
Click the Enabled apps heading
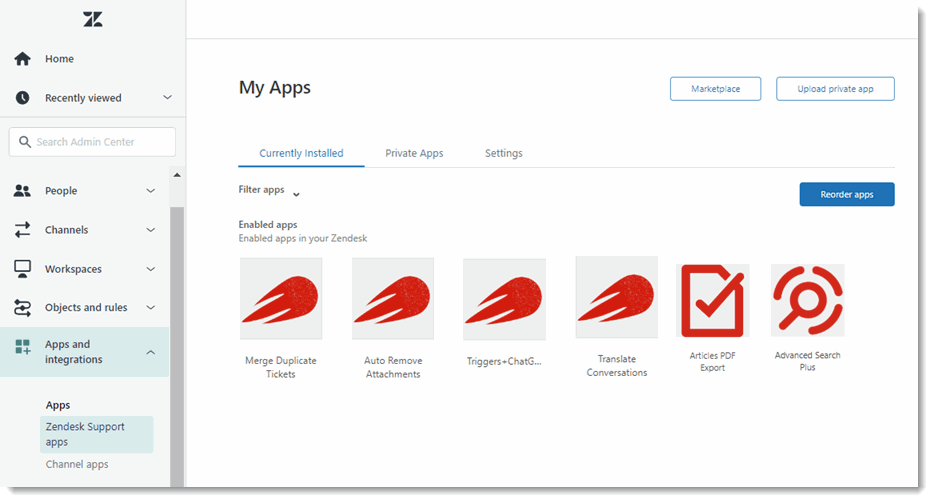[268, 225]
